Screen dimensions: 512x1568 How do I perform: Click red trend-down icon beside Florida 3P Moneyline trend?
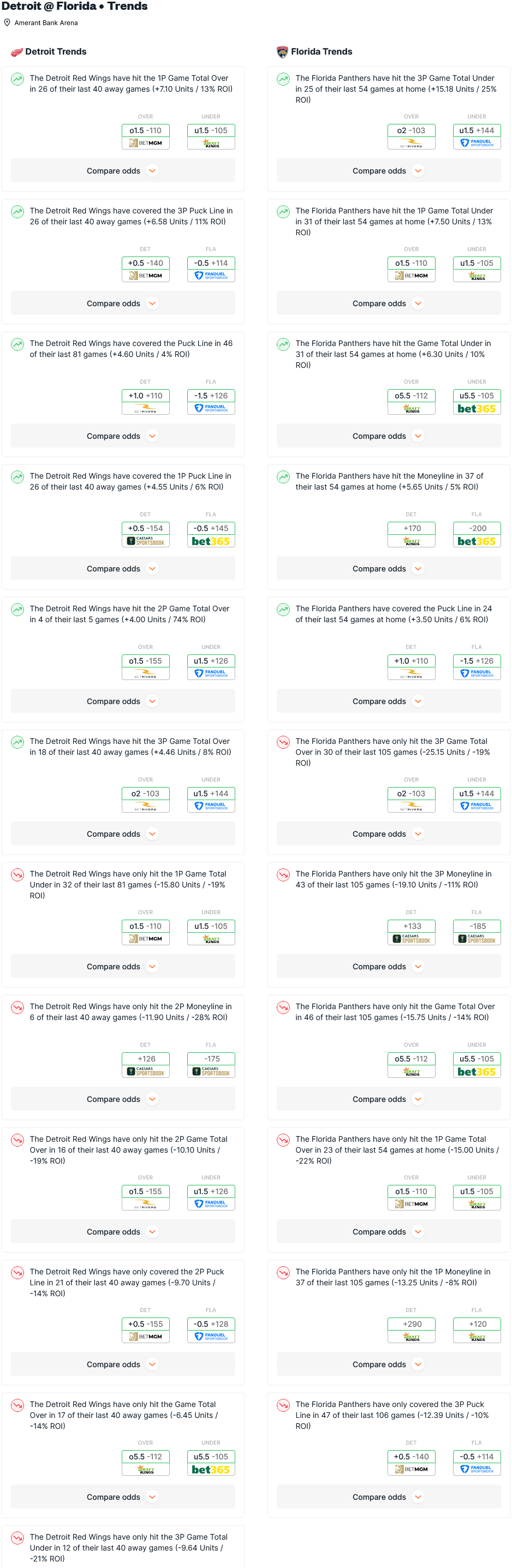[283, 875]
